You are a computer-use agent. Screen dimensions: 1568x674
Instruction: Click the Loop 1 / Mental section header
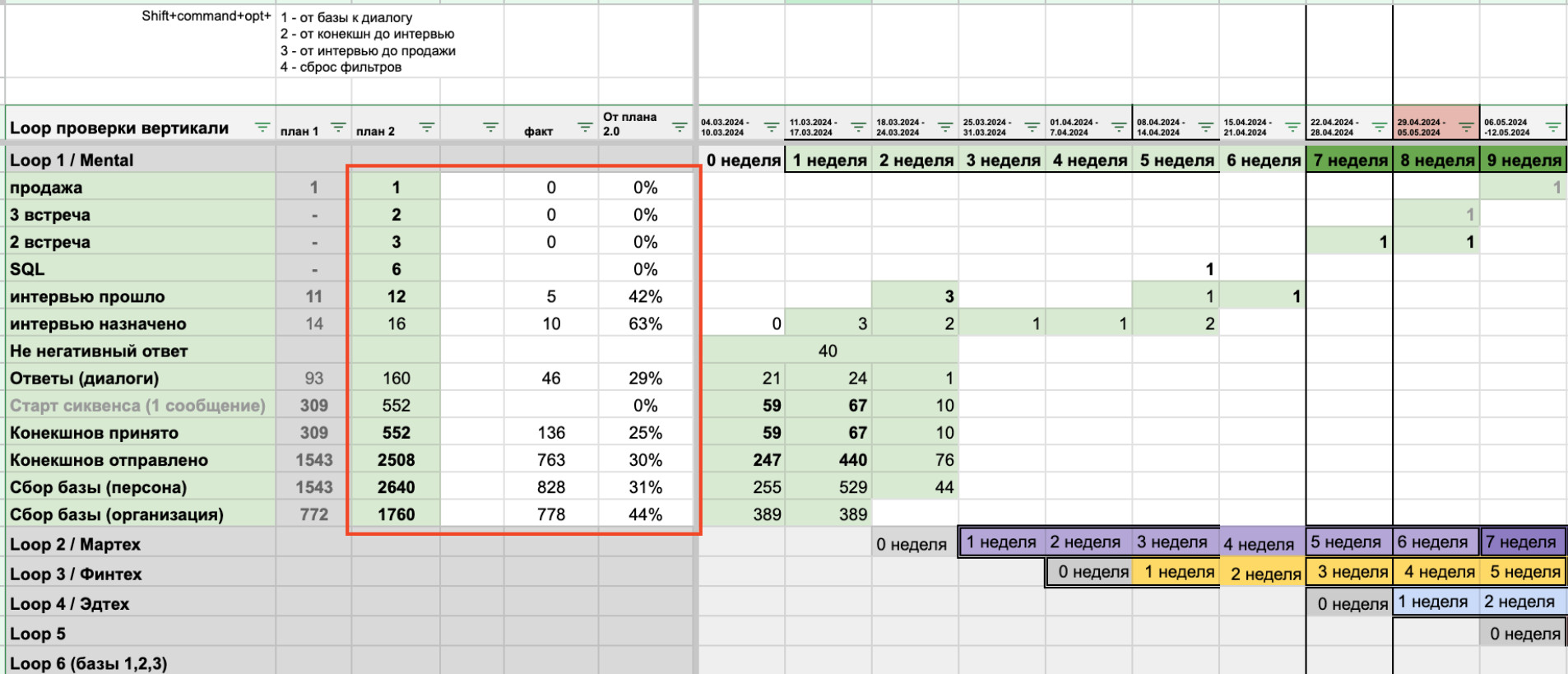(72, 160)
